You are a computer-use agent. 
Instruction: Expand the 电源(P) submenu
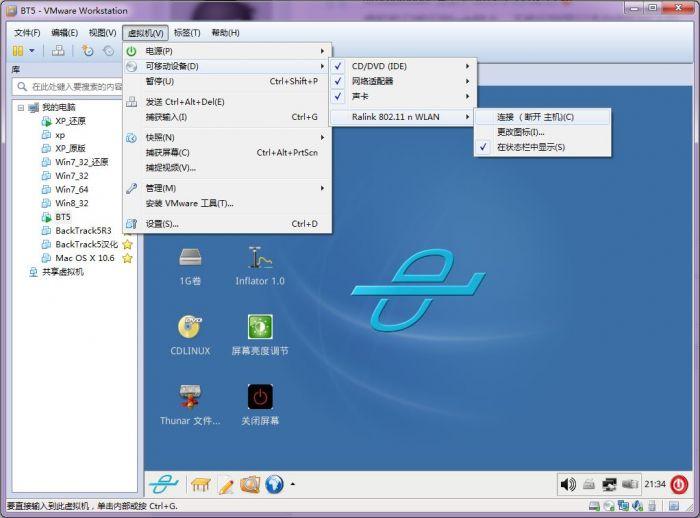coord(227,51)
